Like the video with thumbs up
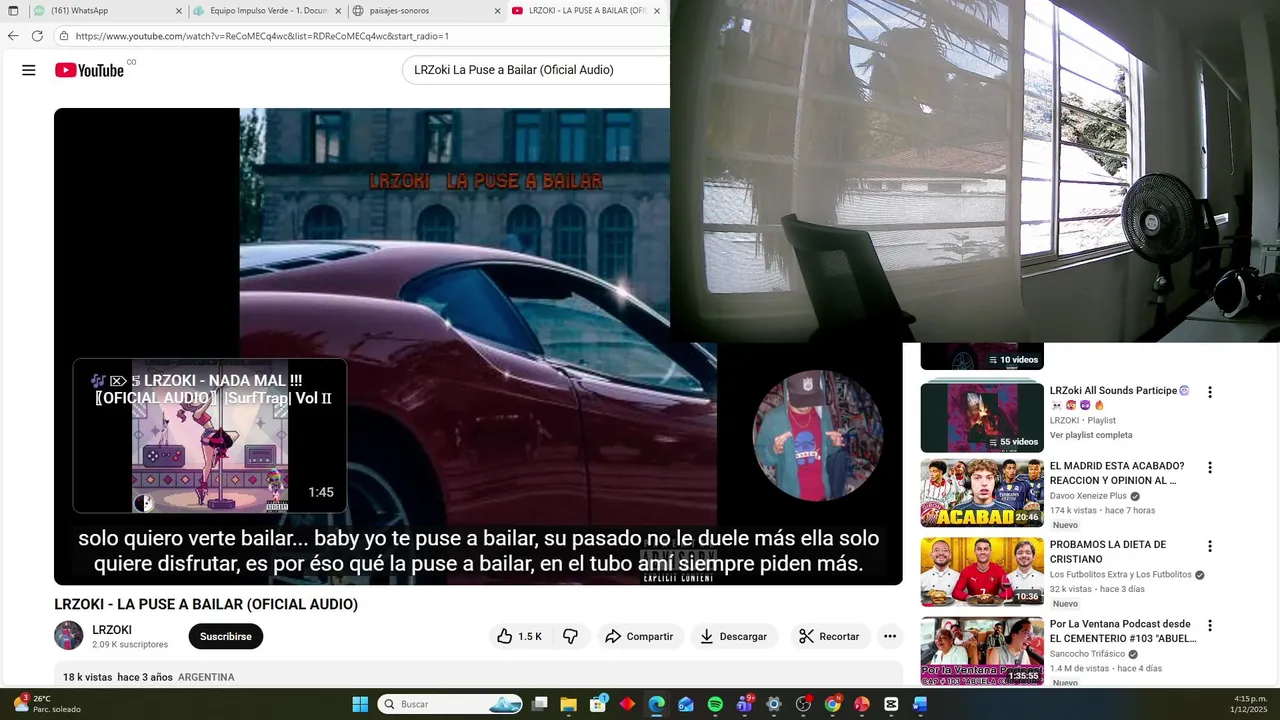The width and height of the screenshot is (1280, 720). (519, 636)
